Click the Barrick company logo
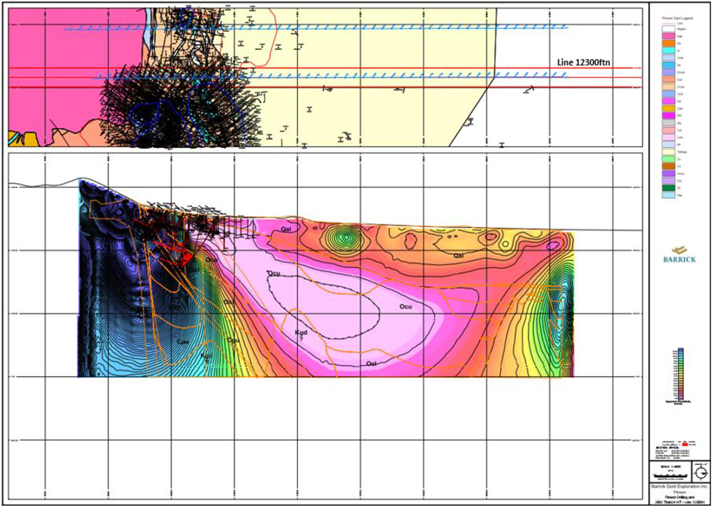The image size is (712, 508). coord(680,253)
